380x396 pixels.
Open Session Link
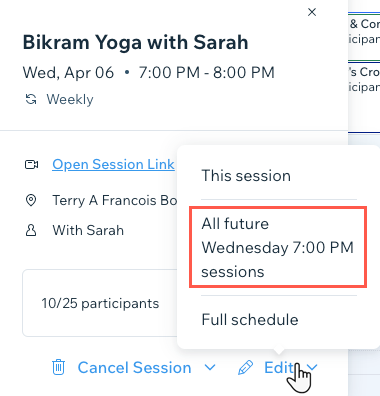click(113, 164)
